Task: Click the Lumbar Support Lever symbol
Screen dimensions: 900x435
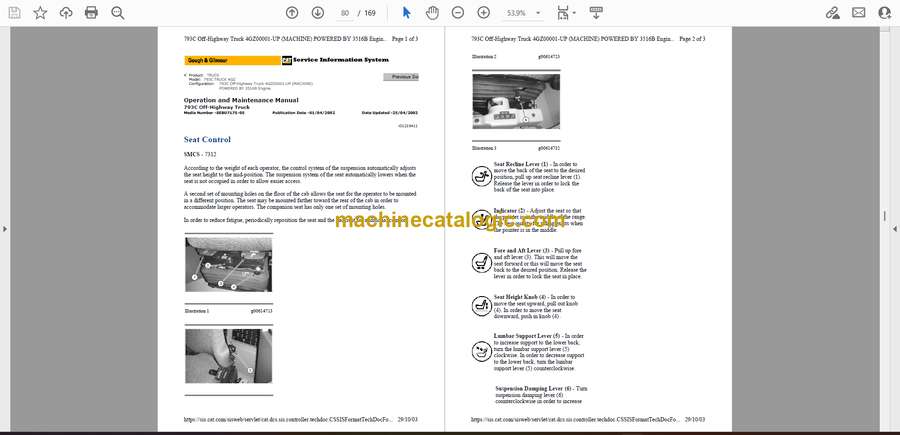Action: coord(482,351)
